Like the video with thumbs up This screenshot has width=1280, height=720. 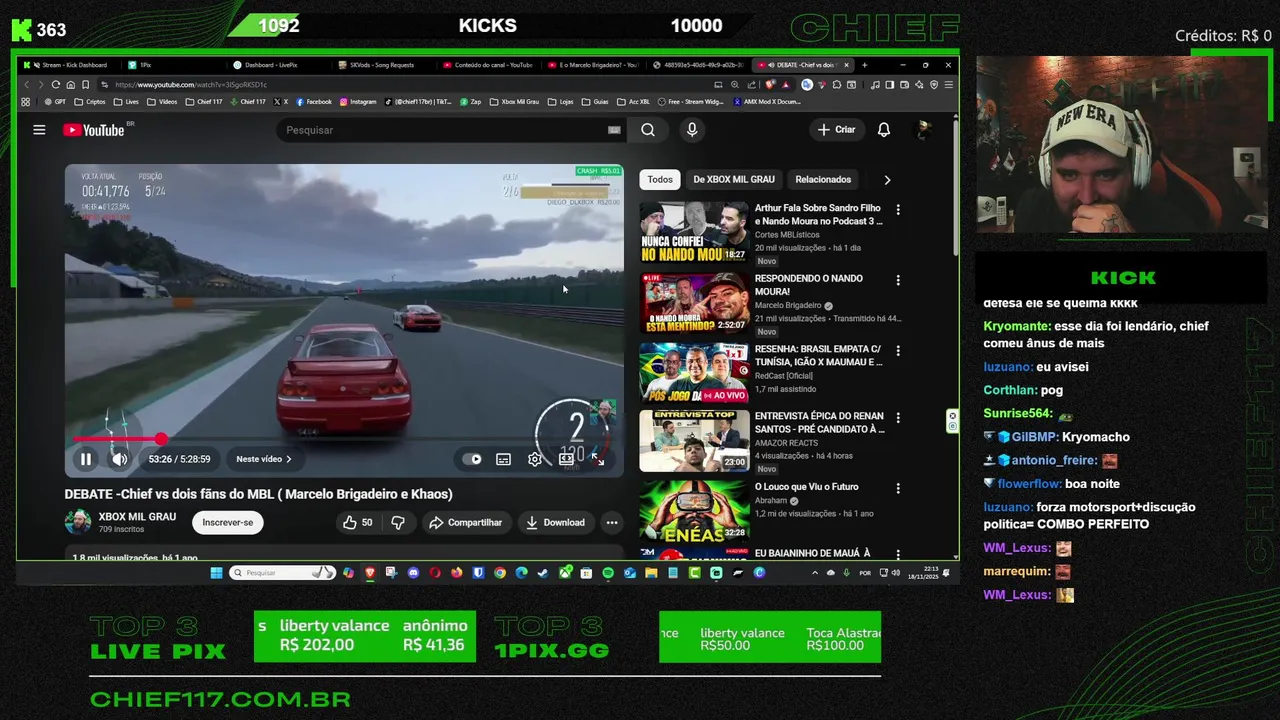(357, 522)
